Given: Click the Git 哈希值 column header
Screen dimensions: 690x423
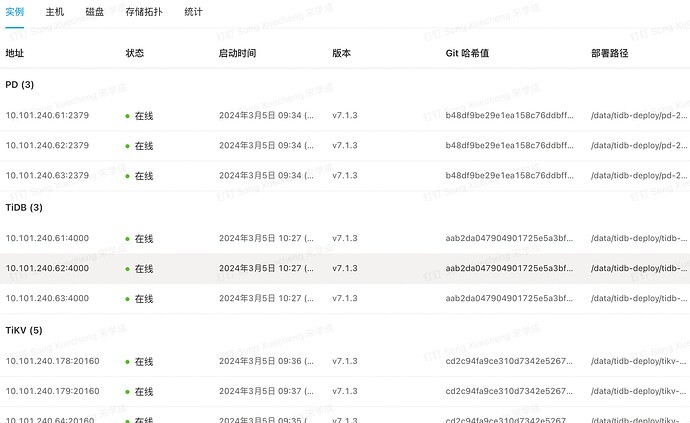Looking at the screenshot, I should 467,53.
